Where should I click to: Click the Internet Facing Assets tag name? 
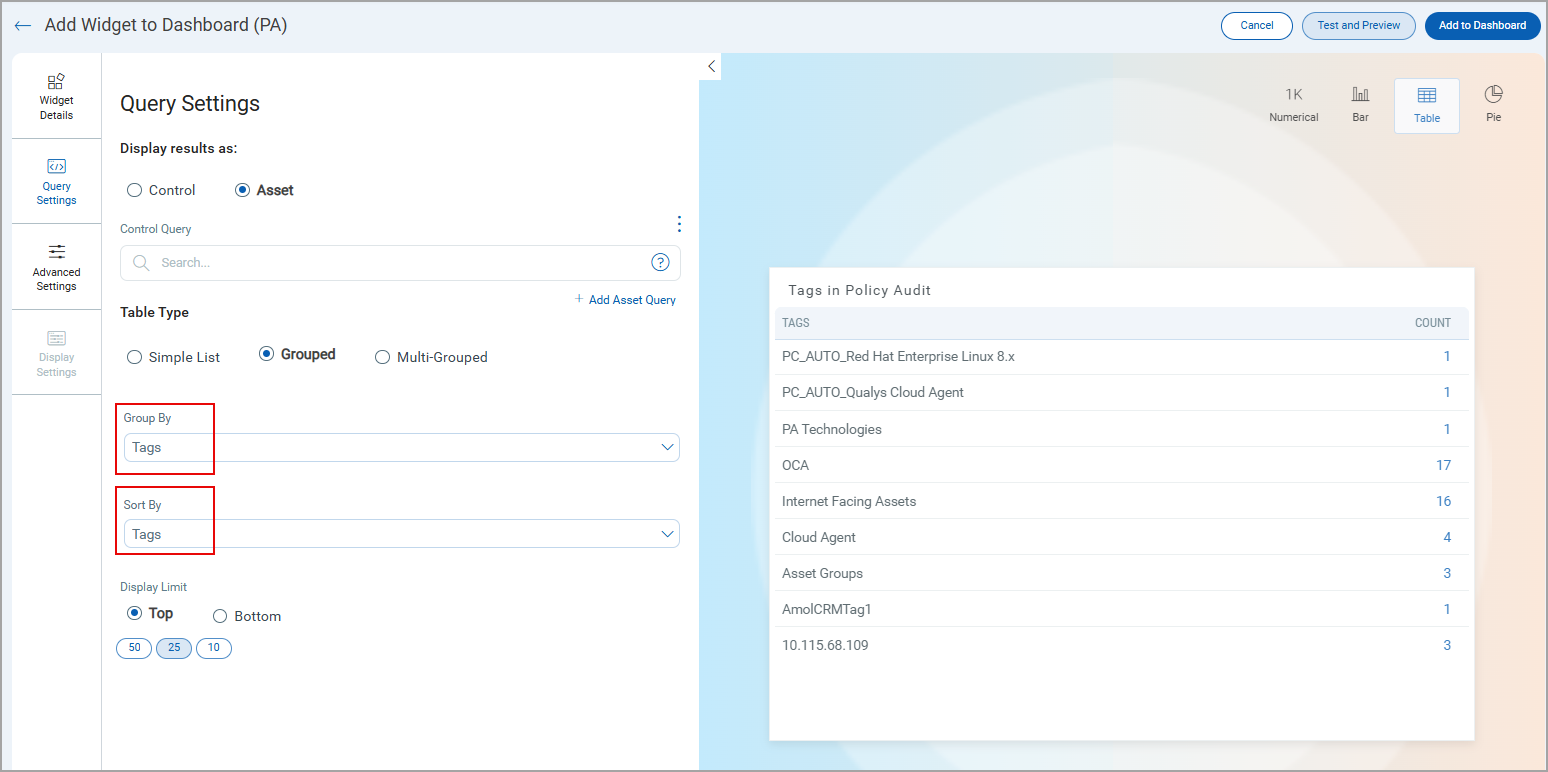(849, 501)
